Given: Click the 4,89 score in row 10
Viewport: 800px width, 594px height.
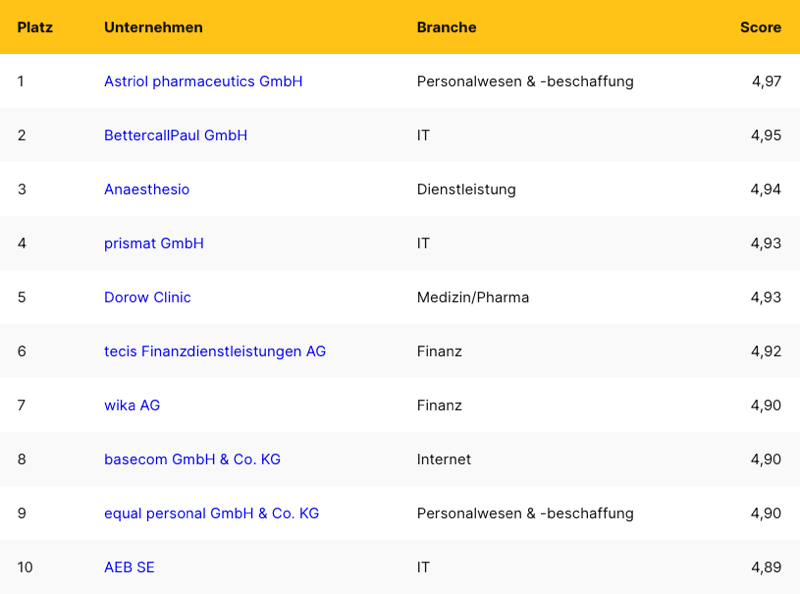Looking at the screenshot, I should [x=766, y=567].
